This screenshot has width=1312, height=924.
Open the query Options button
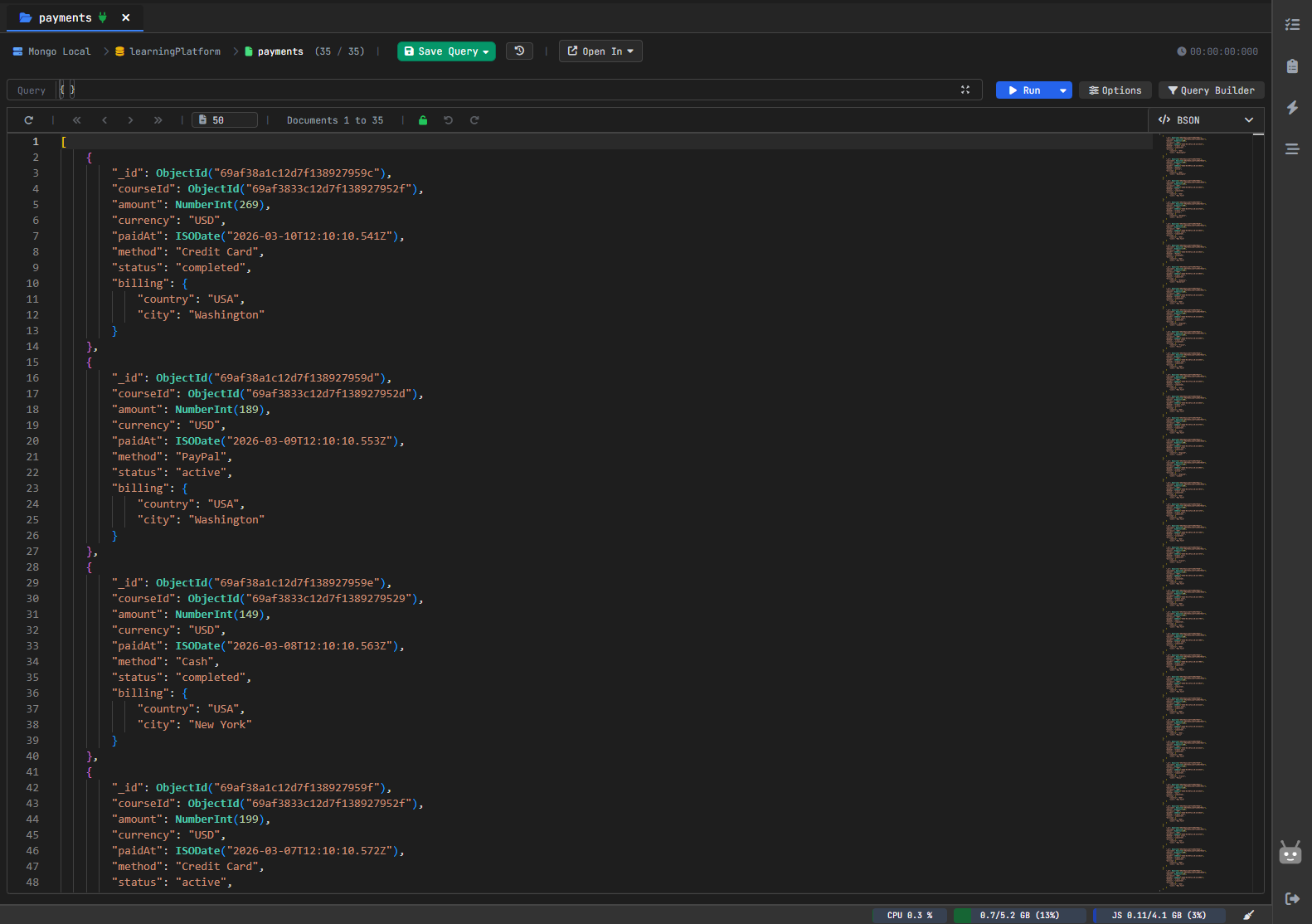[x=1115, y=90]
